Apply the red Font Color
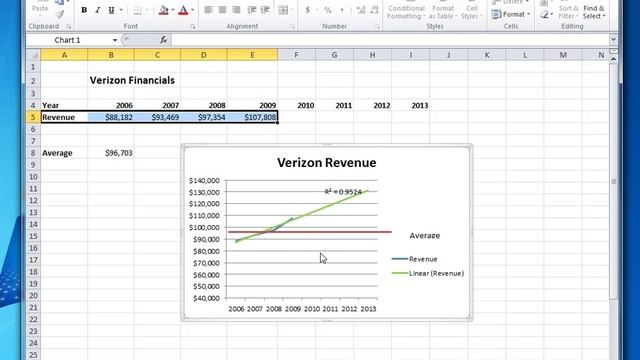This screenshot has width=640, height=360. pos(183,10)
